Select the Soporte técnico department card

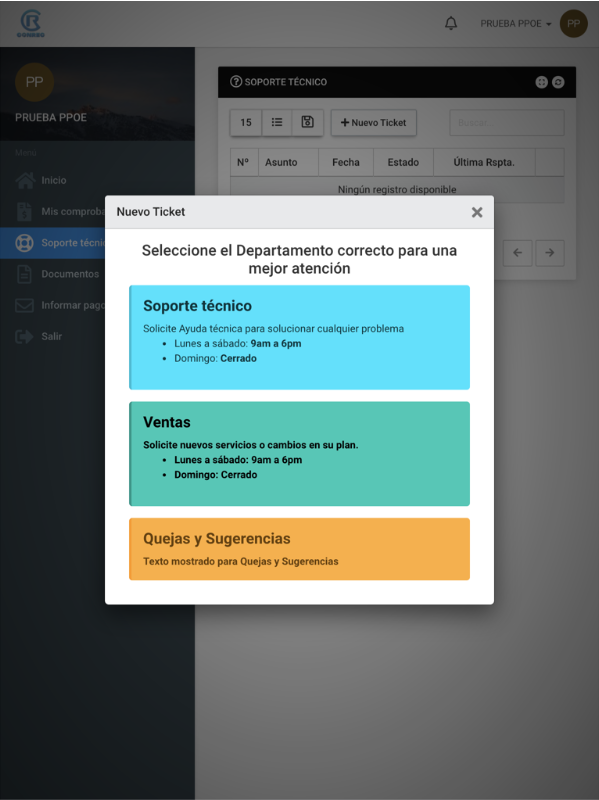(300, 337)
